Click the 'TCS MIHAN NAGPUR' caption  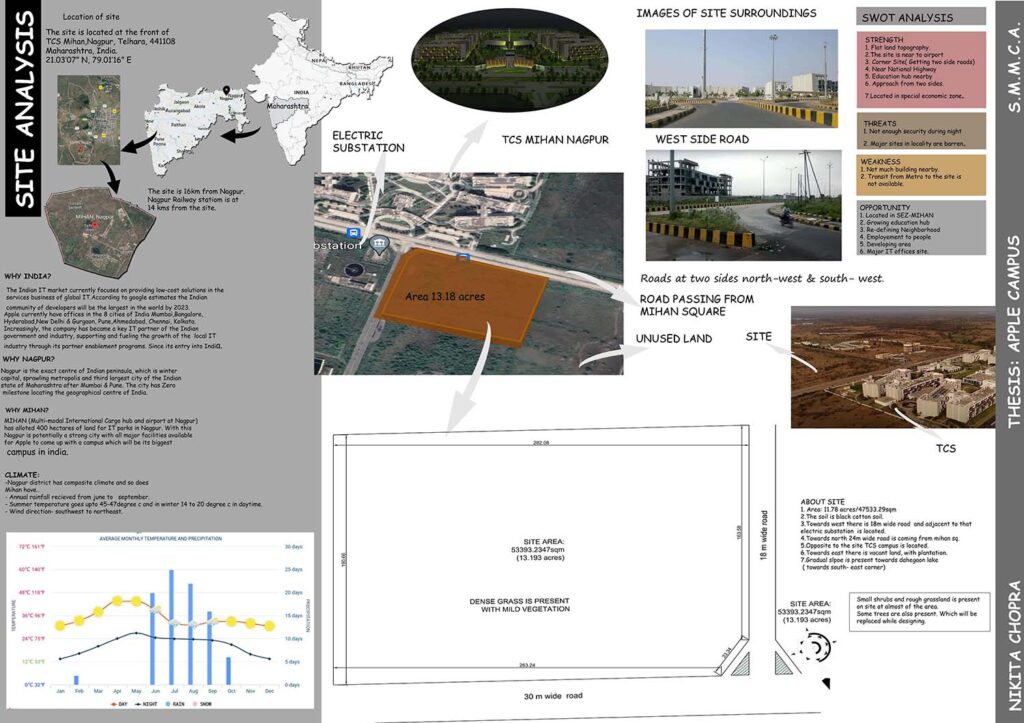click(x=555, y=140)
